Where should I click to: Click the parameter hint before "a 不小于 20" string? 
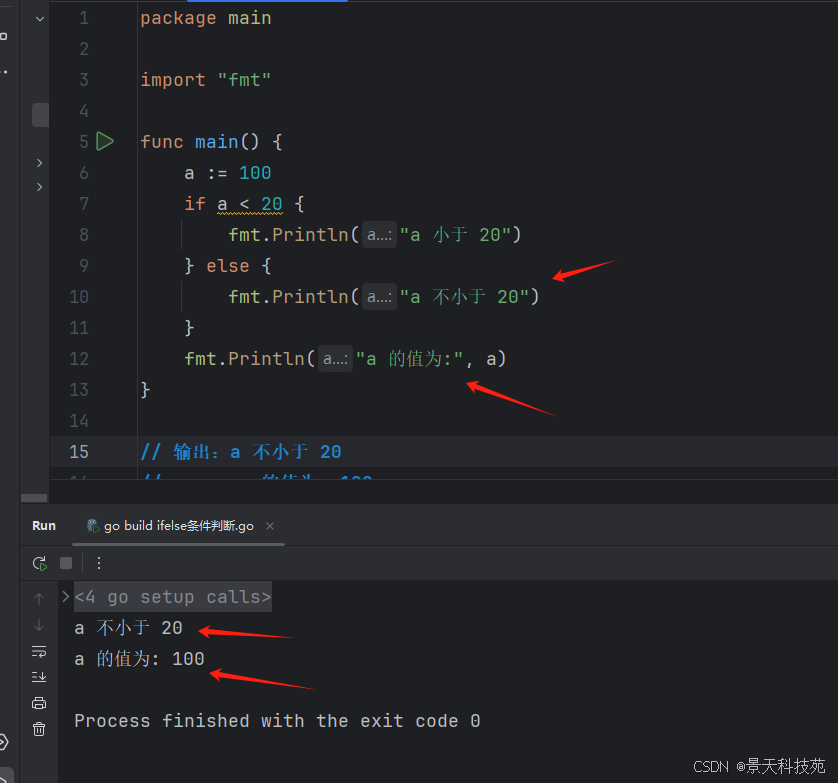(379, 297)
